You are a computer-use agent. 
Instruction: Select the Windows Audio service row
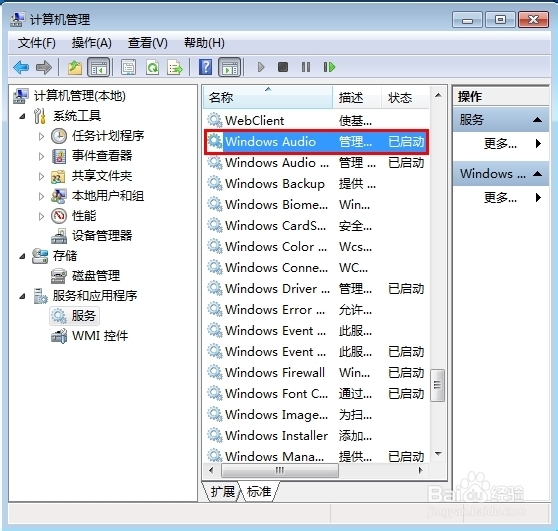[317, 142]
